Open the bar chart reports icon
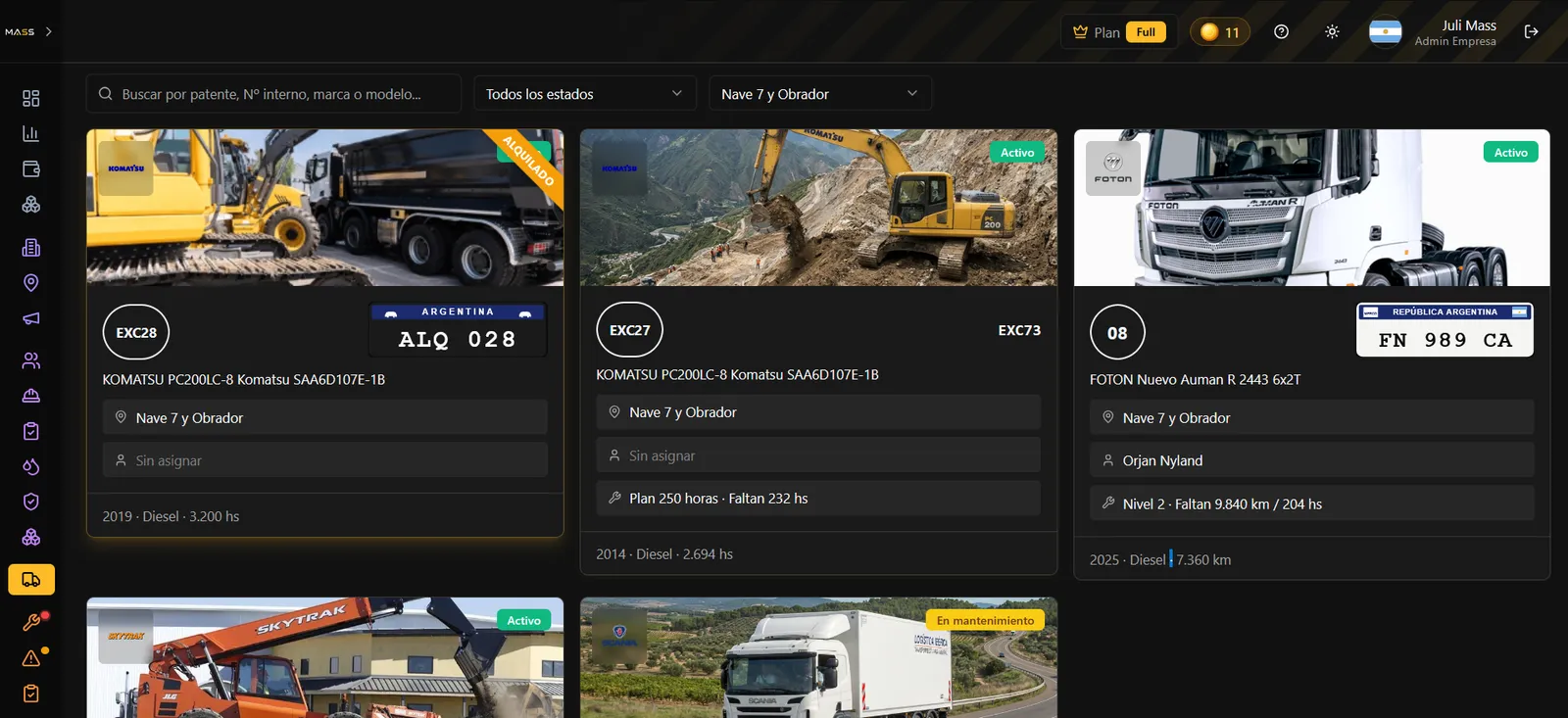Image resolution: width=1568 pixels, height=718 pixels. pyautogui.click(x=31, y=133)
